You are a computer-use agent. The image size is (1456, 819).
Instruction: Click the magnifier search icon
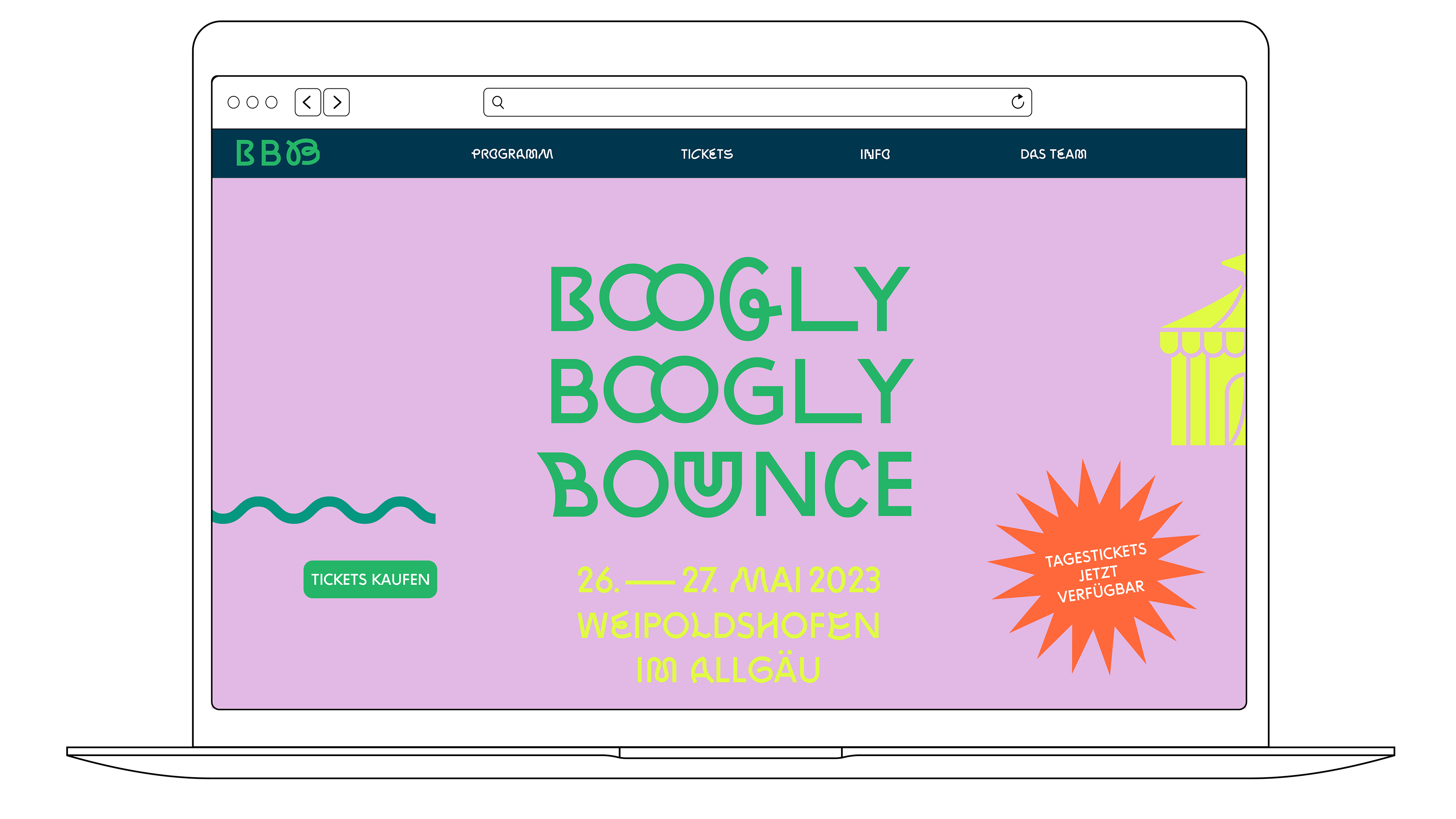pos(498,102)
